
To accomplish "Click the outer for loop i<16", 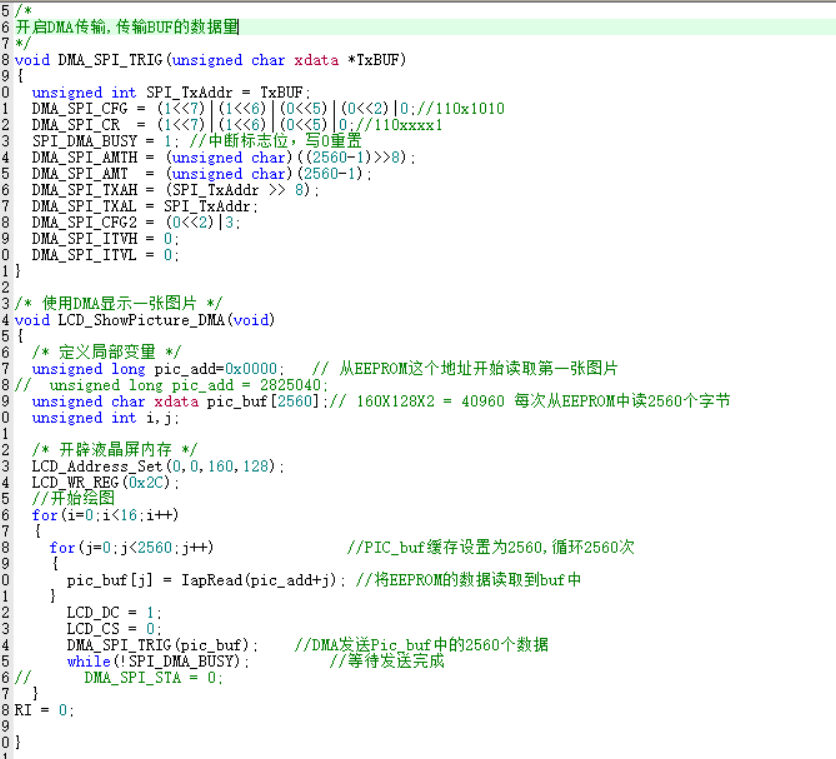I will click(105, 515).
